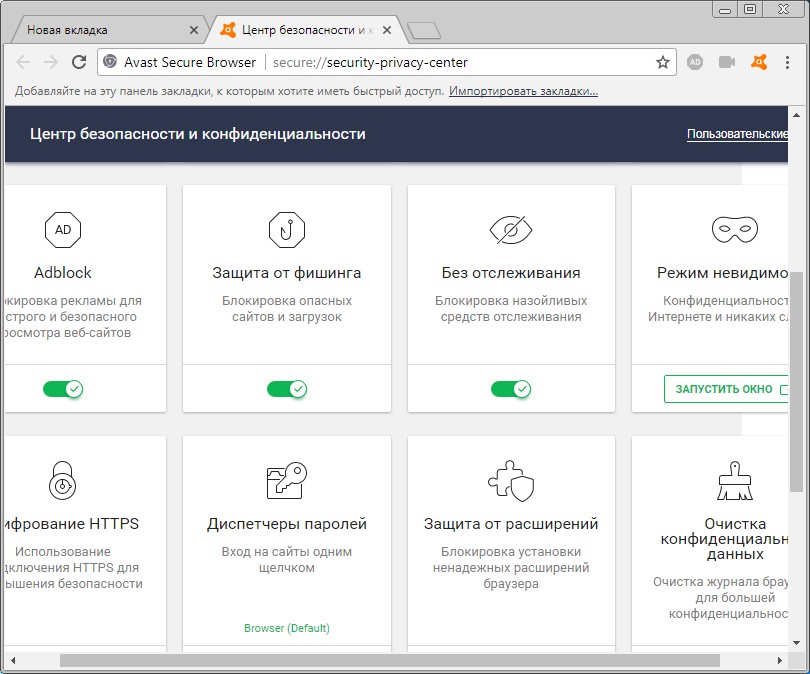Click the orange Avast icon in toolbar
This screenshot has height=674, width=810.
(x=759, y=62)
